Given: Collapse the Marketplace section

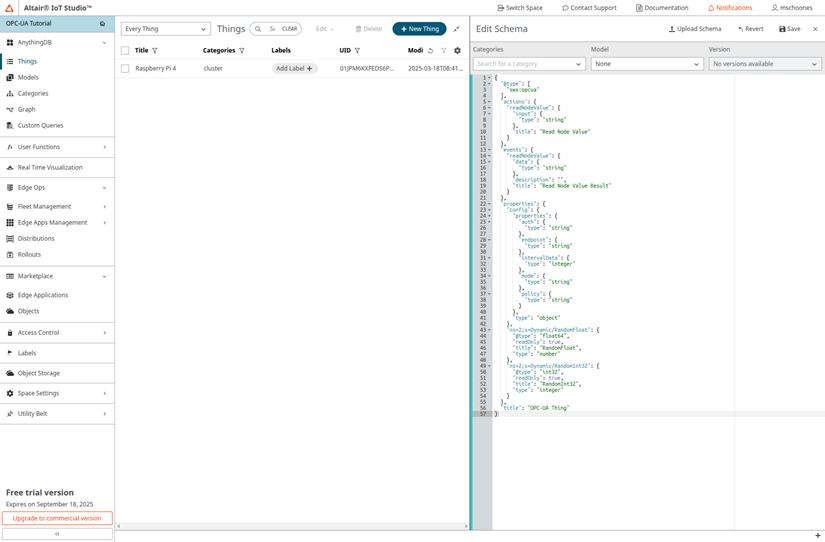Looking at the screenshot, I should [104, 276].
